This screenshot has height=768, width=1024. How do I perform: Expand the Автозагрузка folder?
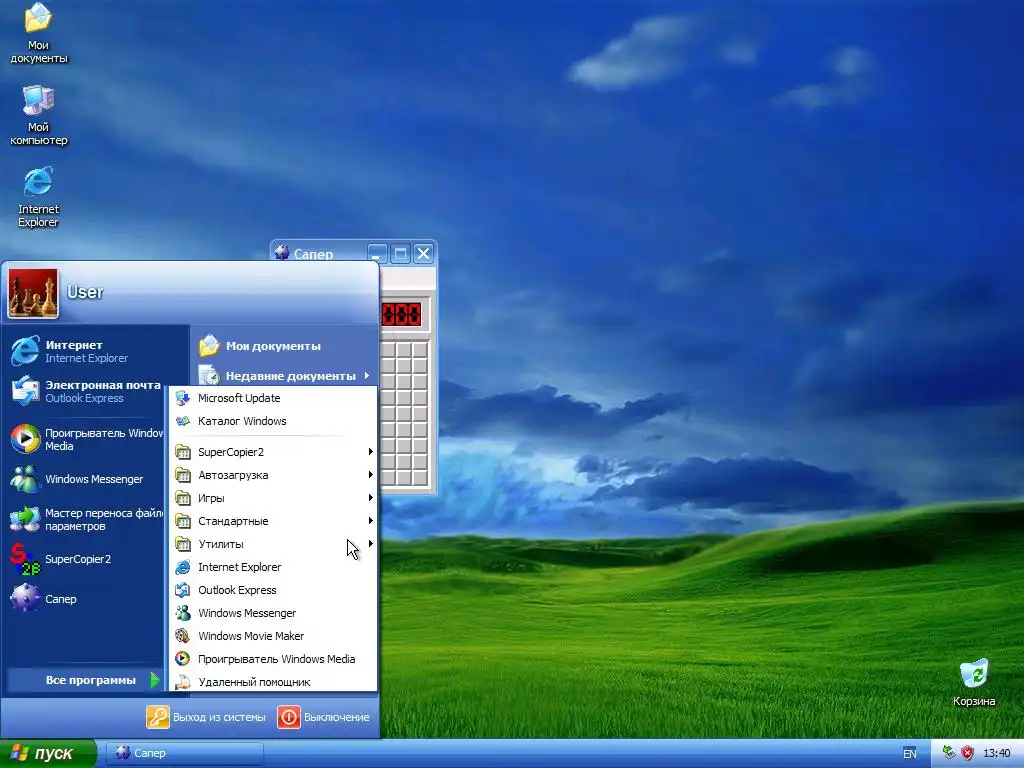pos(273,475)
